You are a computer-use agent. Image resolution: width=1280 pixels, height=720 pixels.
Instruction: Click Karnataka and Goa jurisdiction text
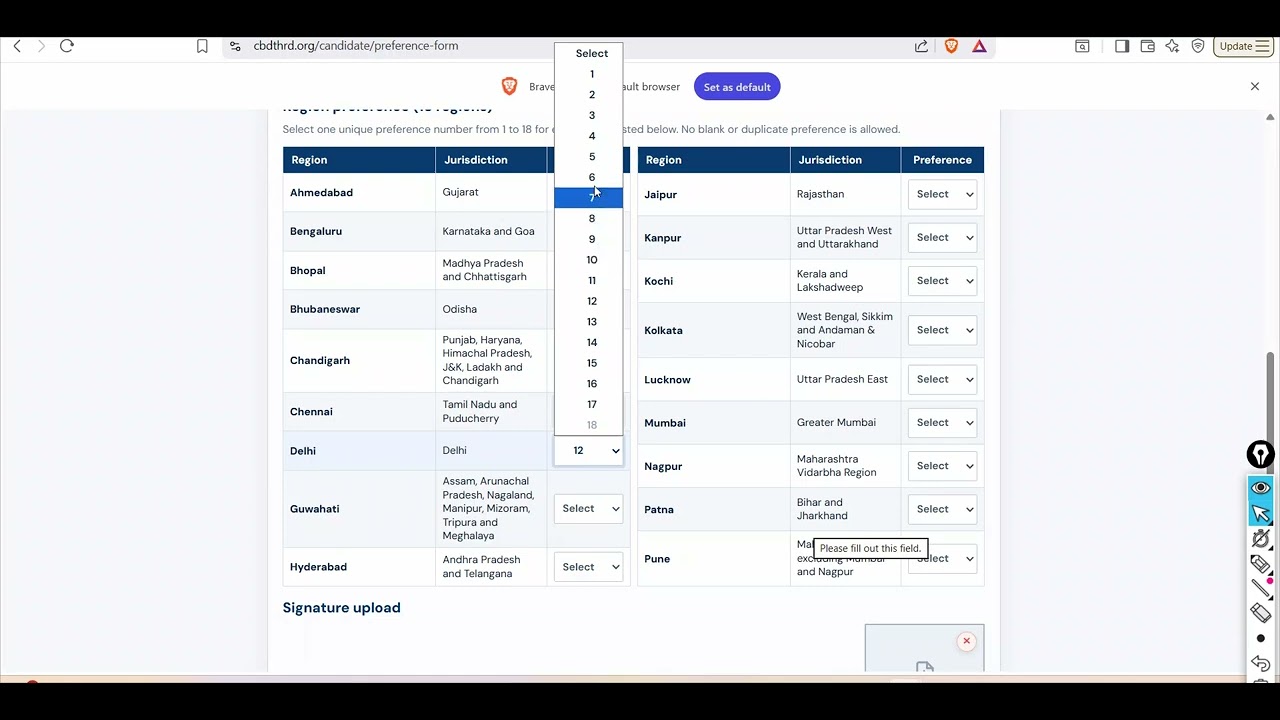pyautogui.click(x=488, y=231)
